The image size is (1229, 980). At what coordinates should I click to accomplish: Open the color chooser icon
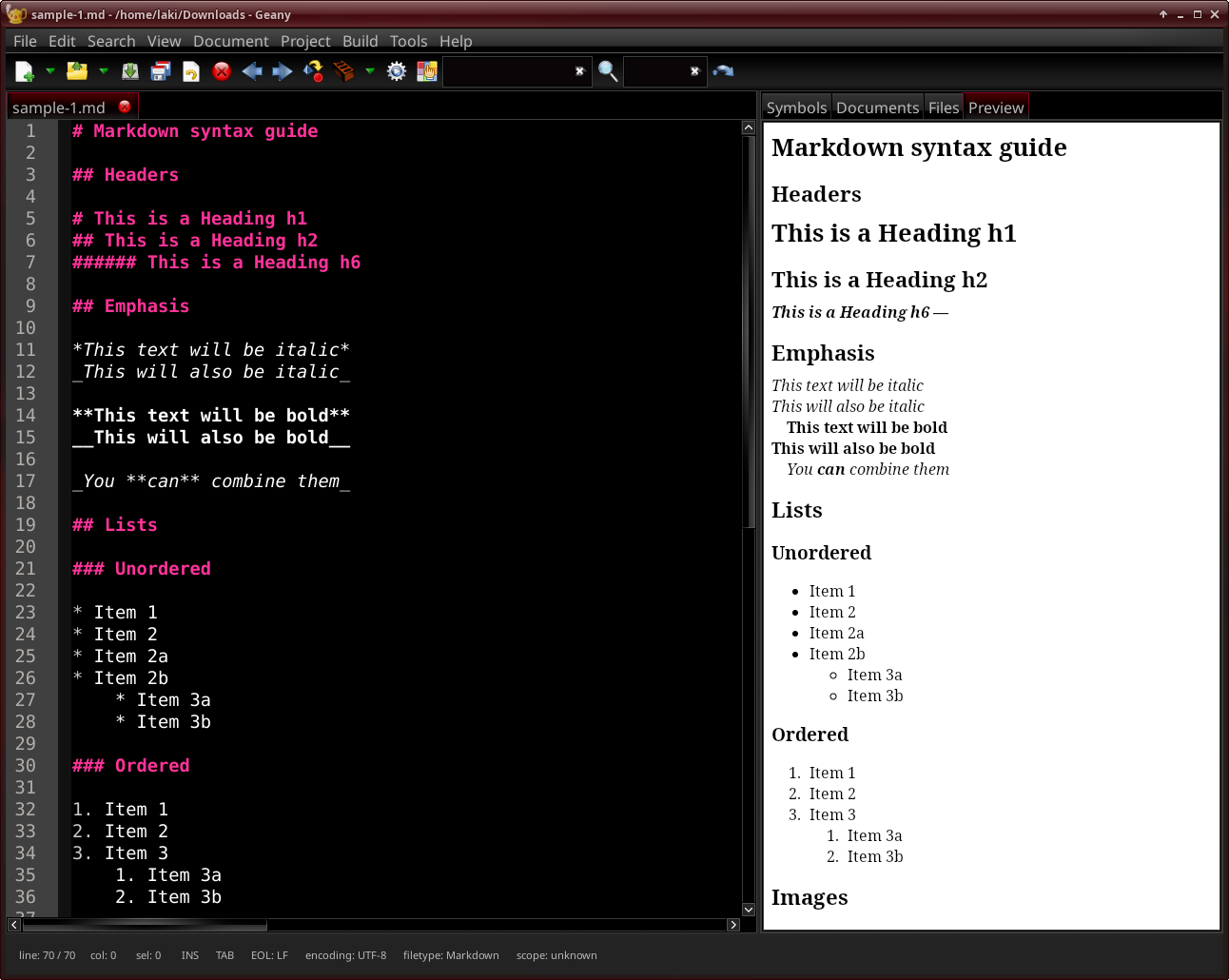pyautogui.click(x=427, y=71)
